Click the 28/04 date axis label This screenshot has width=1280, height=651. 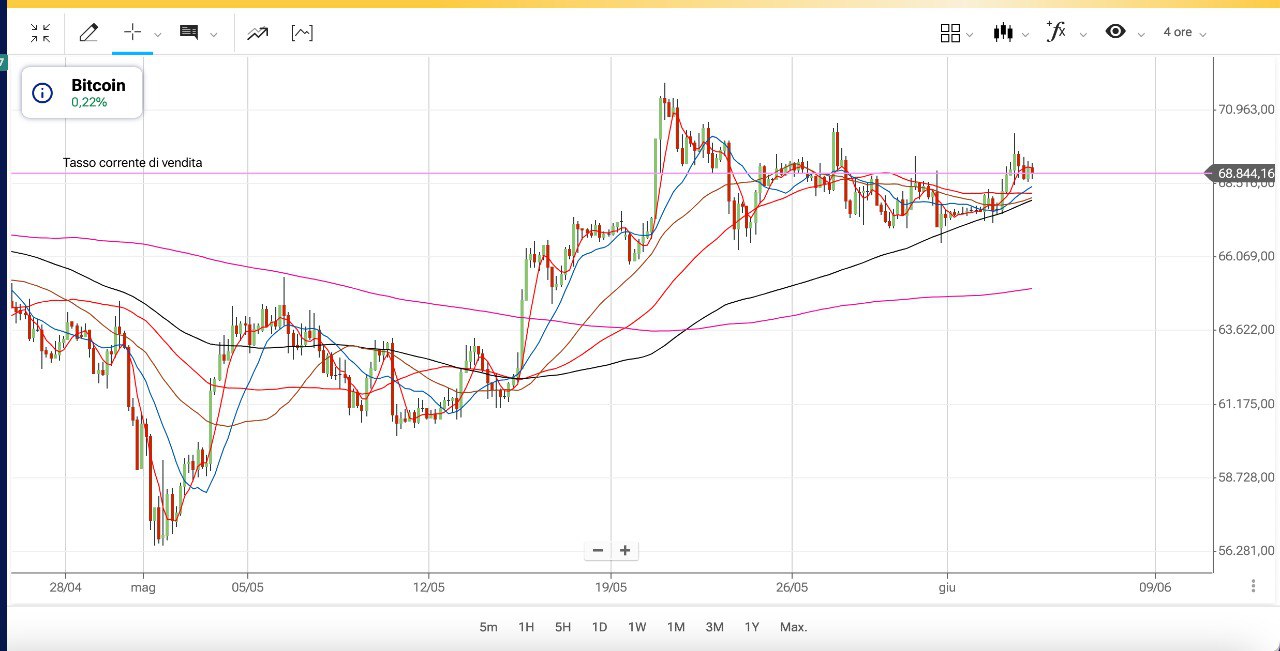tap(65, 587)
